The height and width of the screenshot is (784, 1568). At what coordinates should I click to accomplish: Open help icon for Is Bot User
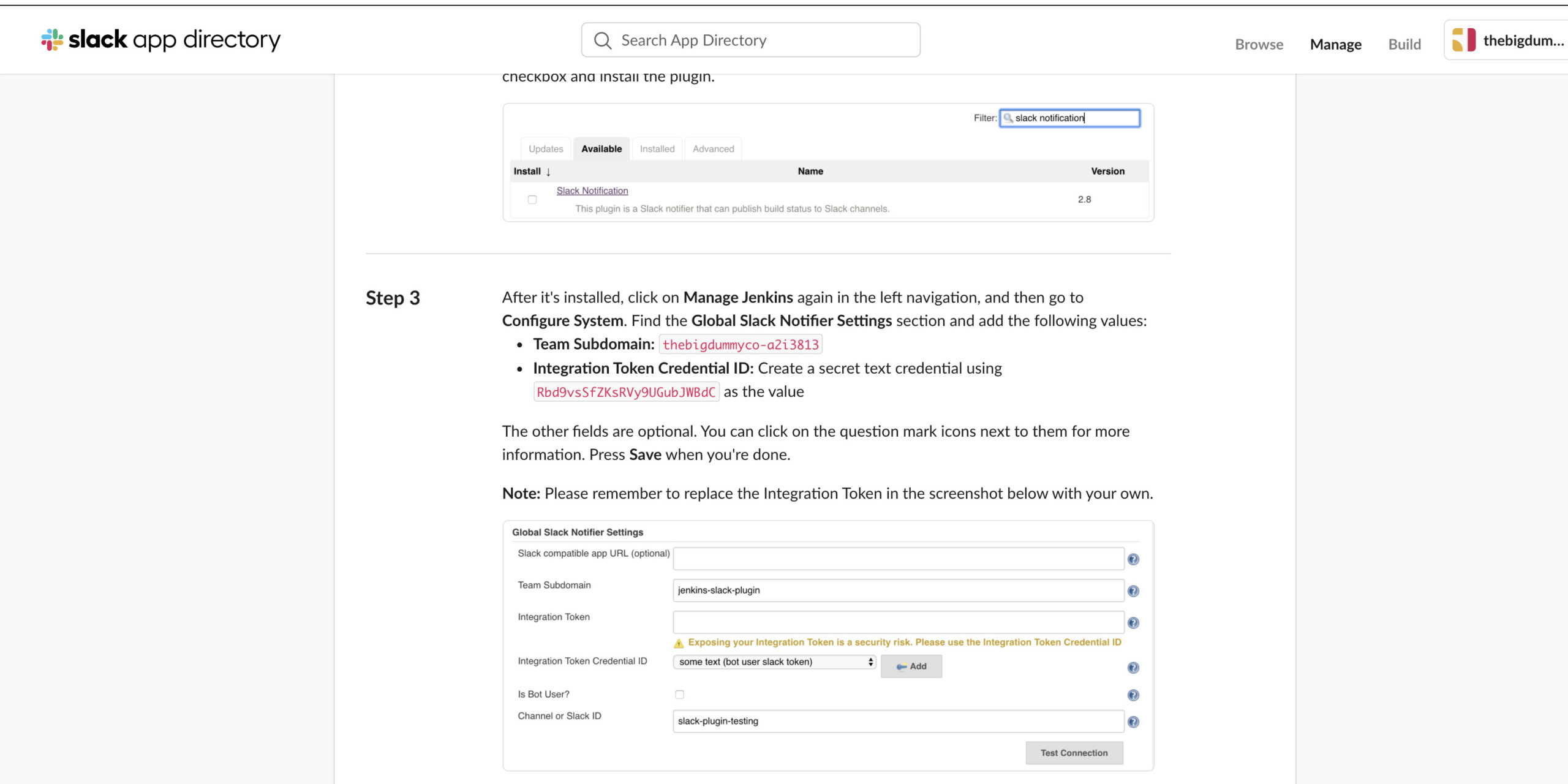pos(1133,695)
